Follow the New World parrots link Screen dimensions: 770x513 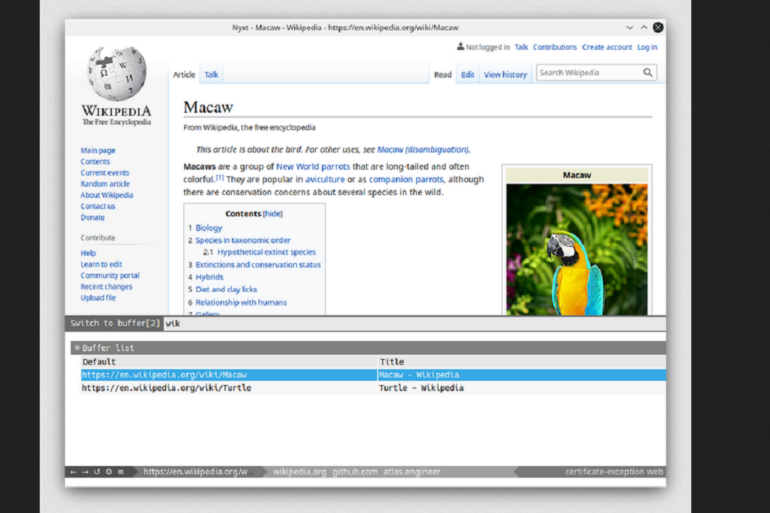[x=313, y=167]
